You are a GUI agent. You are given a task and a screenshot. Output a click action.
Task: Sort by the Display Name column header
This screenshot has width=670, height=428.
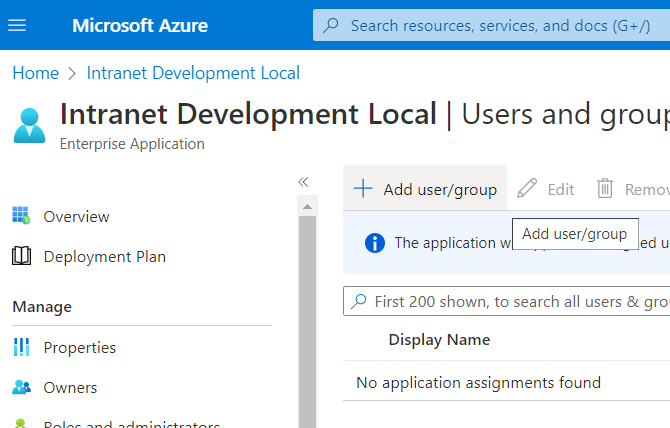[x=439, y=340]
